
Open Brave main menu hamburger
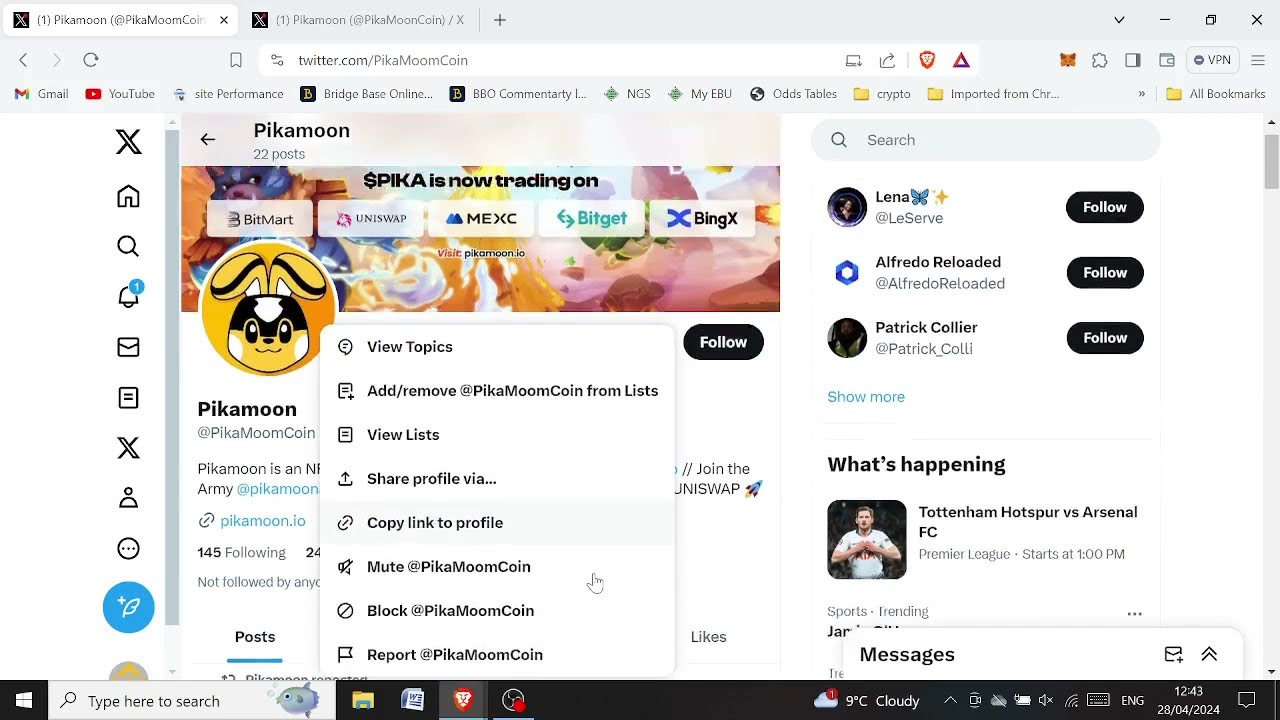coord(1259,60)
